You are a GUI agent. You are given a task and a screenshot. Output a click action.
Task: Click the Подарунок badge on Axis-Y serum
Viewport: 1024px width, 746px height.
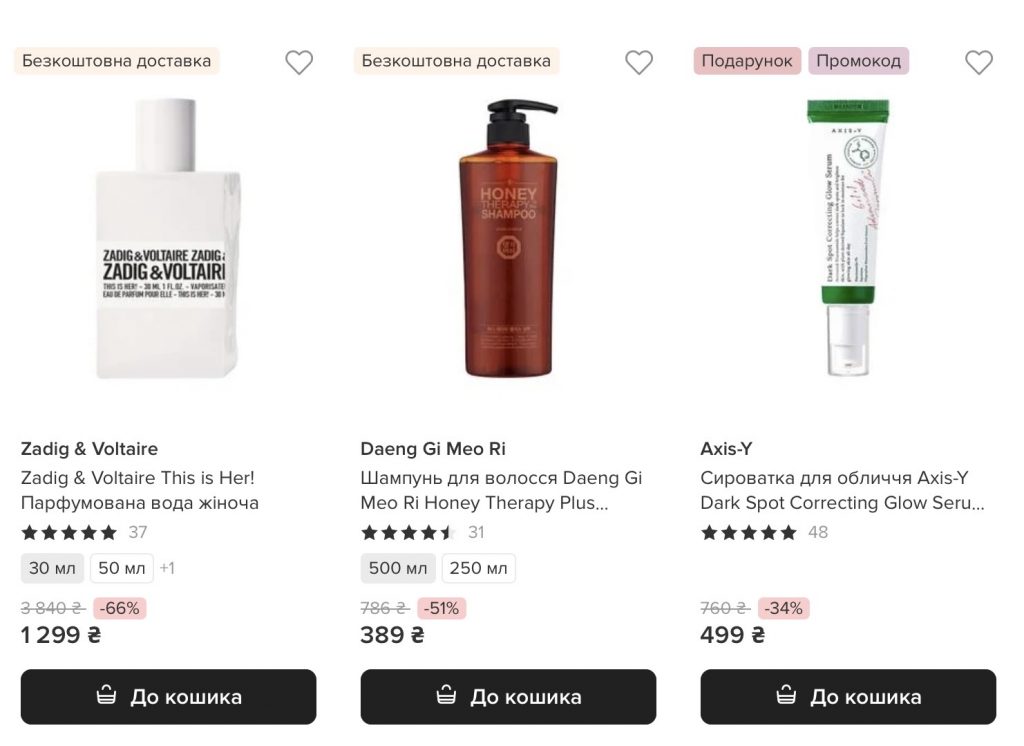[x=747, y=61]
